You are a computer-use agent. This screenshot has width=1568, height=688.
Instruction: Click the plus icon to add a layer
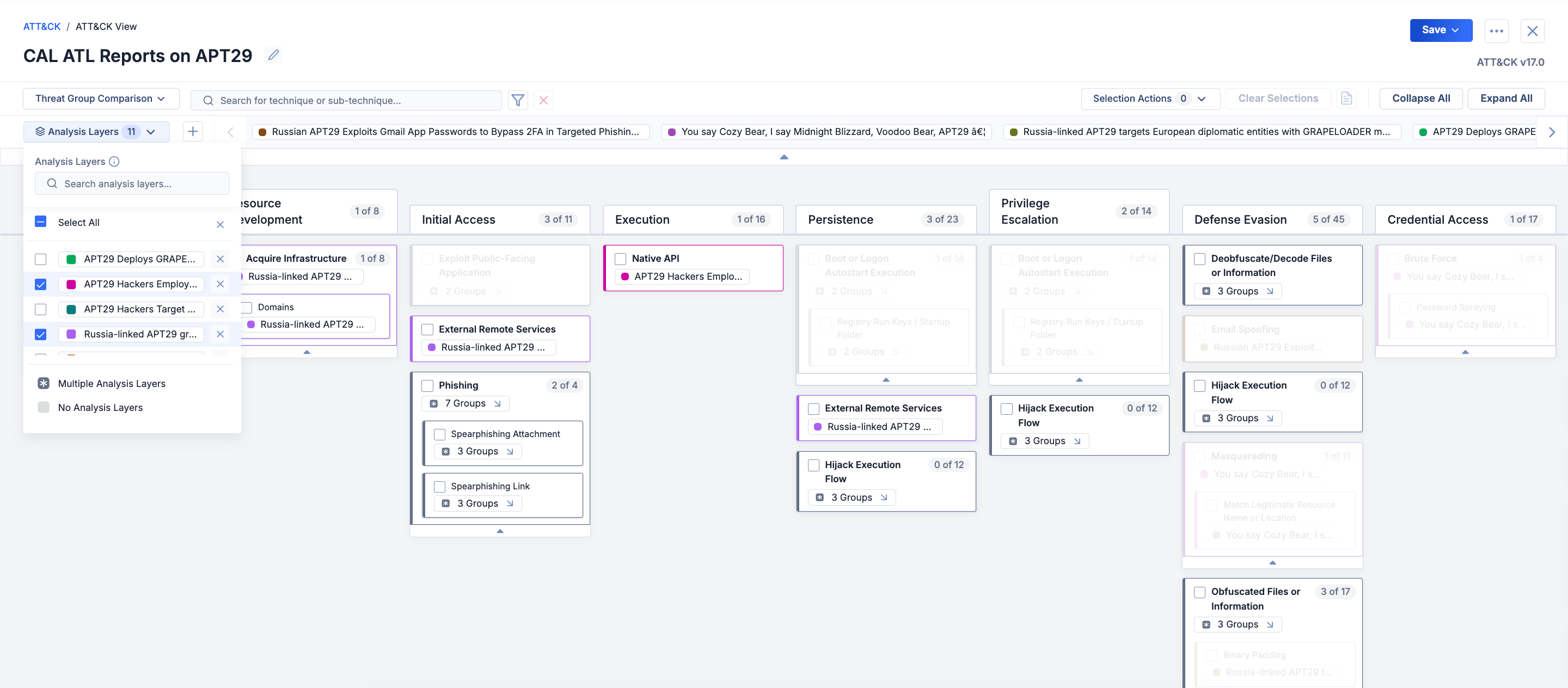point(192,131)
